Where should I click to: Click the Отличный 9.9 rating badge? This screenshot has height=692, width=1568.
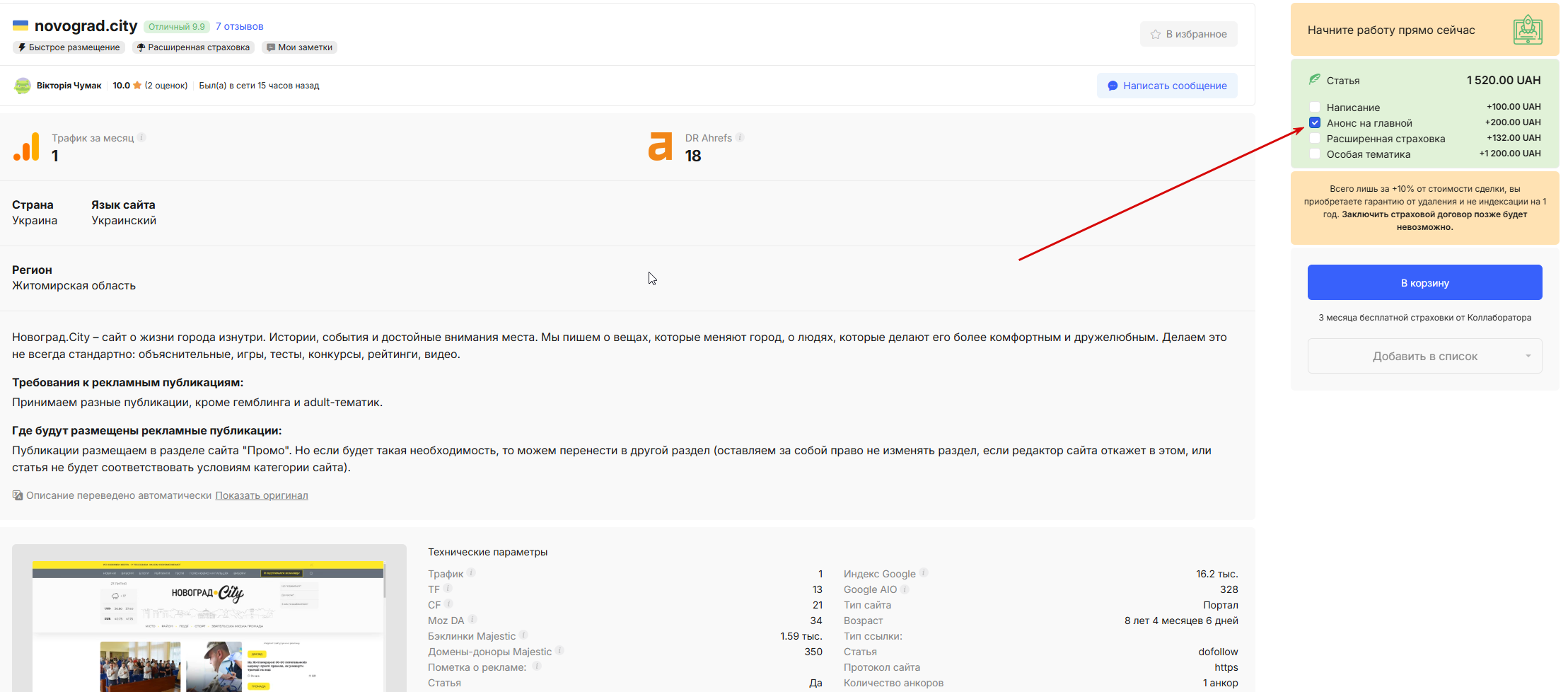point(177,27)
